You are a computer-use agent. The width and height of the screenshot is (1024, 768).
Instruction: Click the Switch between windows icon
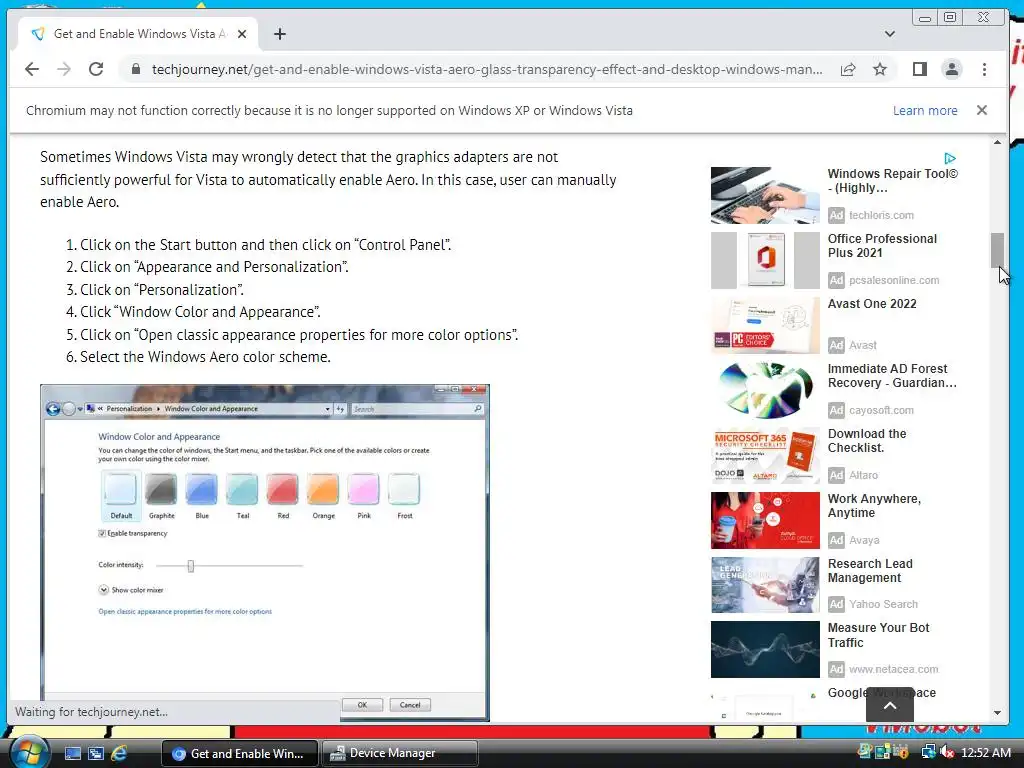[96, 753]
